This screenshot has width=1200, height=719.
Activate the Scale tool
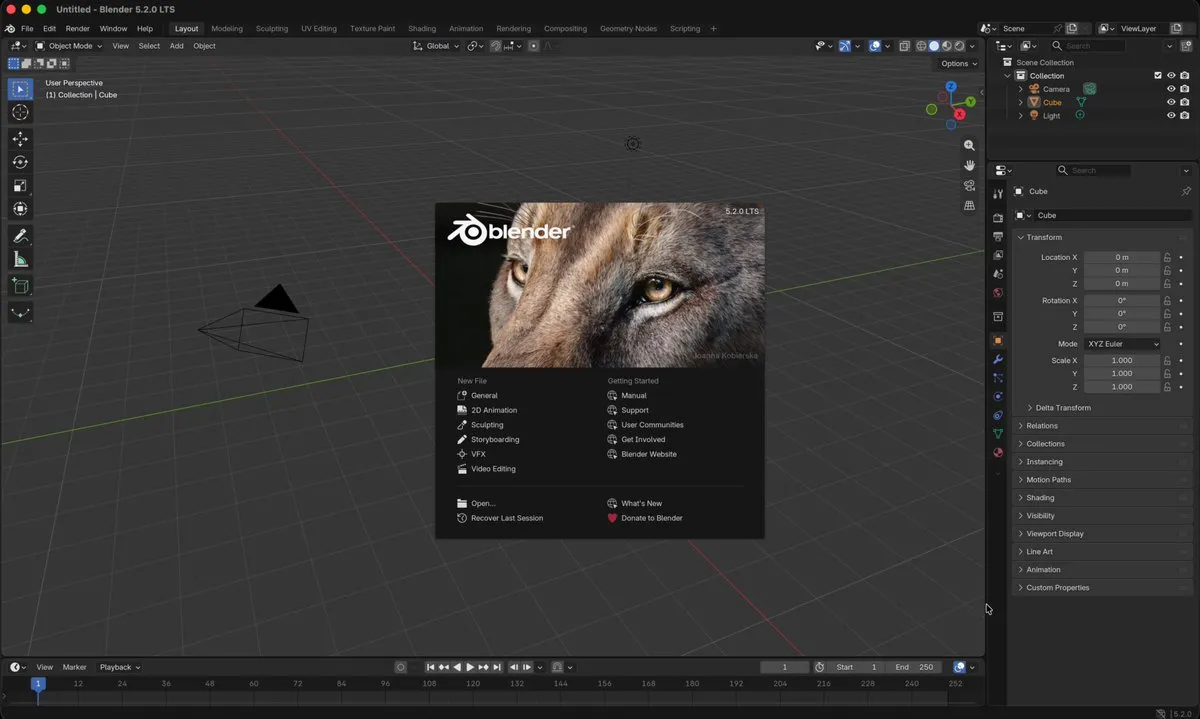click(x=20, y=186)
